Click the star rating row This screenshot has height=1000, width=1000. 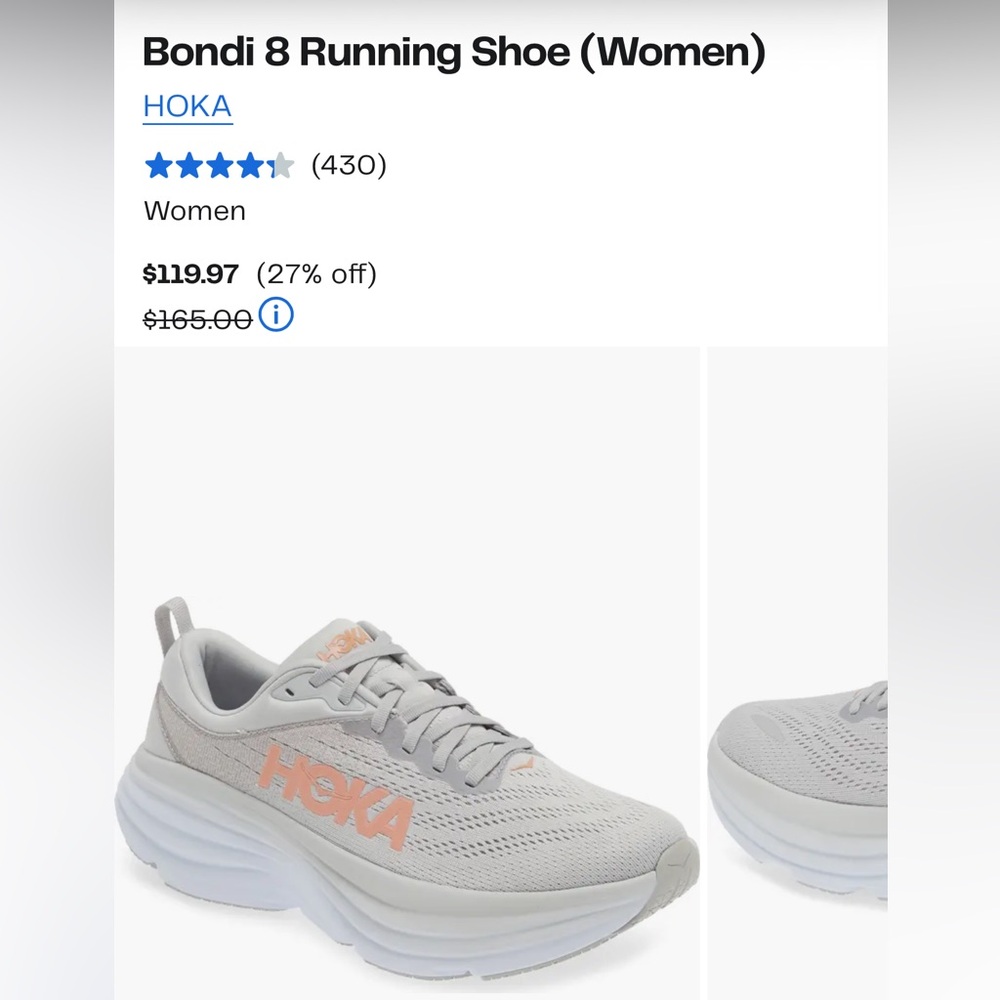click(220, 164)
